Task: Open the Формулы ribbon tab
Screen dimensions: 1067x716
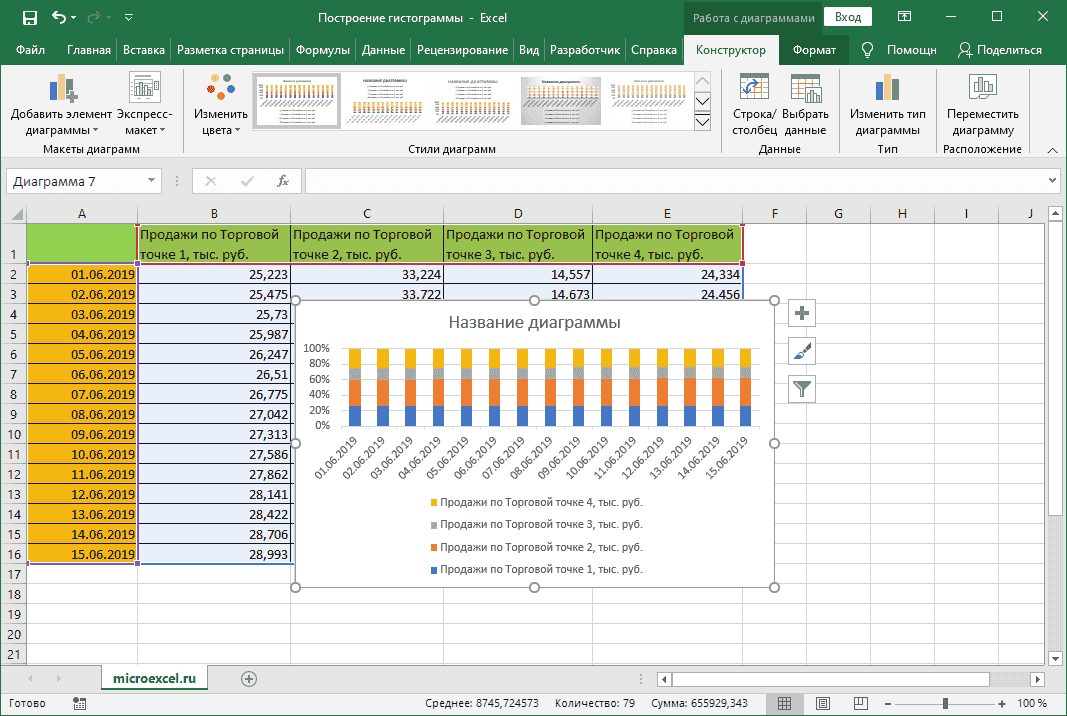Action: coord(322,50)
